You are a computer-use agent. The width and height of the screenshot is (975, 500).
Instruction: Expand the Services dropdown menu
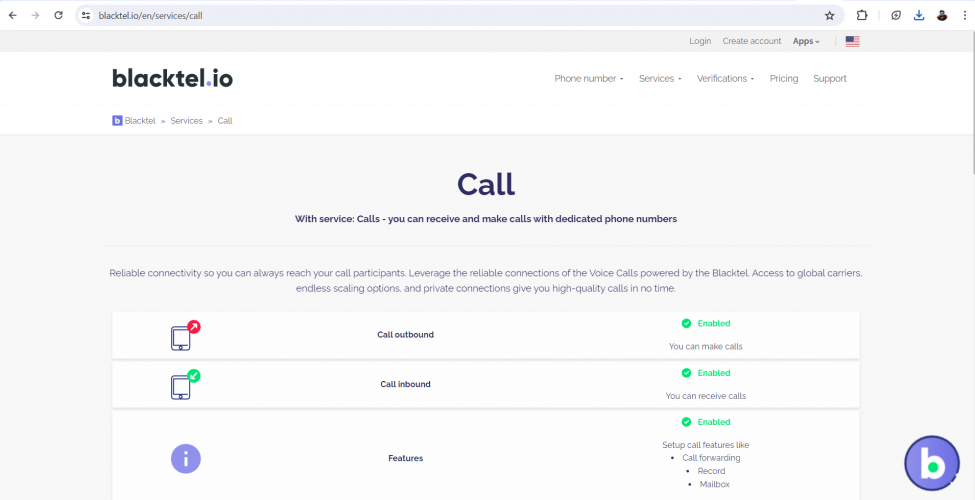coord(660,78)
